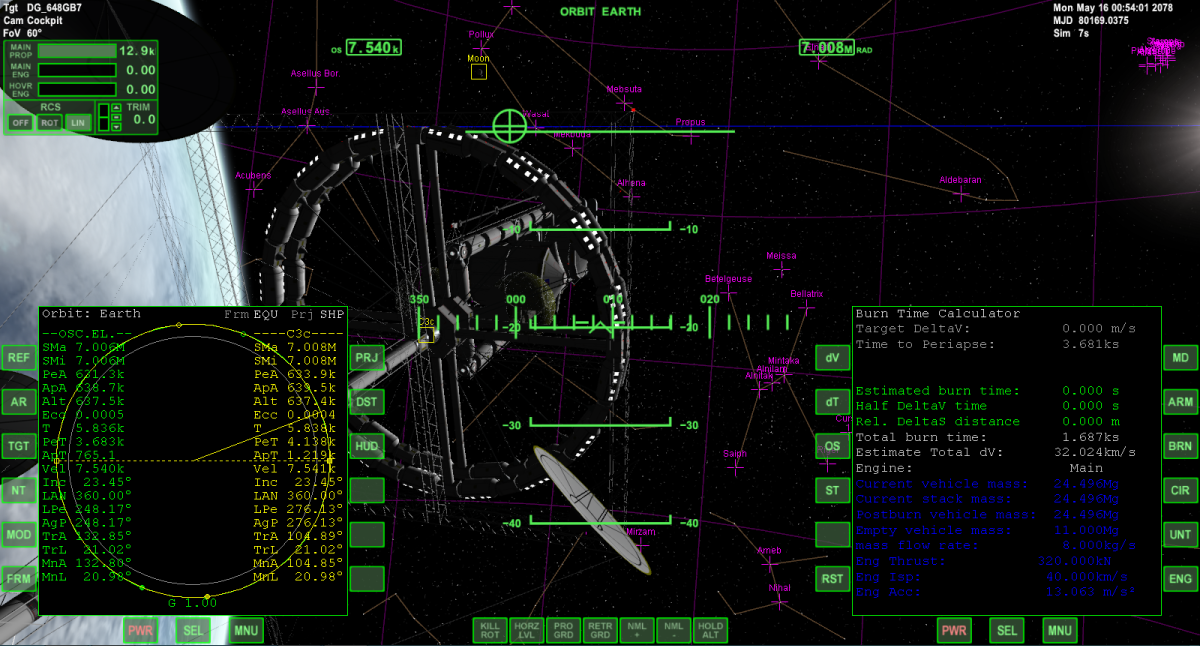The image size is (1200, 646).
Task: Click the REF button on left MFD
Action: click(18, 357)
